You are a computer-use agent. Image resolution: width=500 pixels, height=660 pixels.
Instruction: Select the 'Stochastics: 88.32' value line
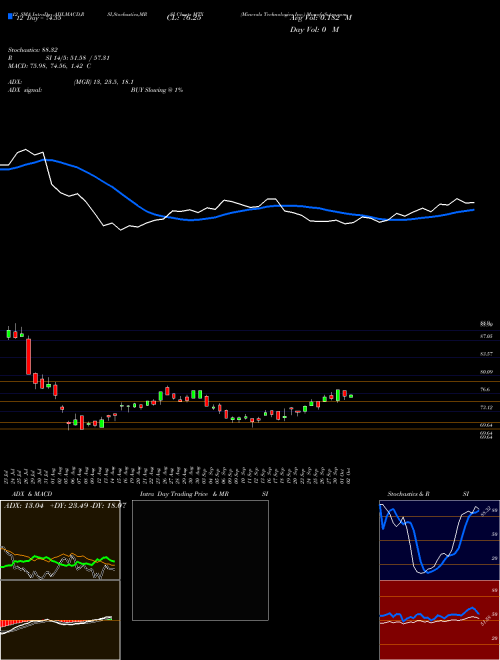tap(32, 50)
